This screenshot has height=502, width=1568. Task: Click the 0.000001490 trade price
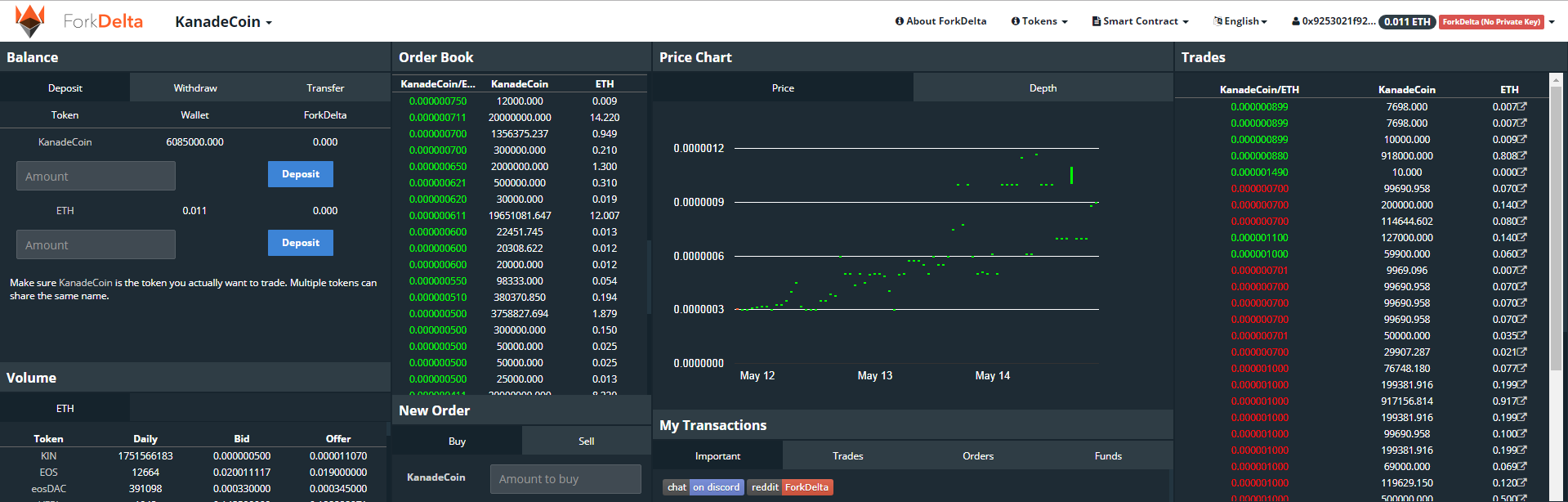(1259, 173)
